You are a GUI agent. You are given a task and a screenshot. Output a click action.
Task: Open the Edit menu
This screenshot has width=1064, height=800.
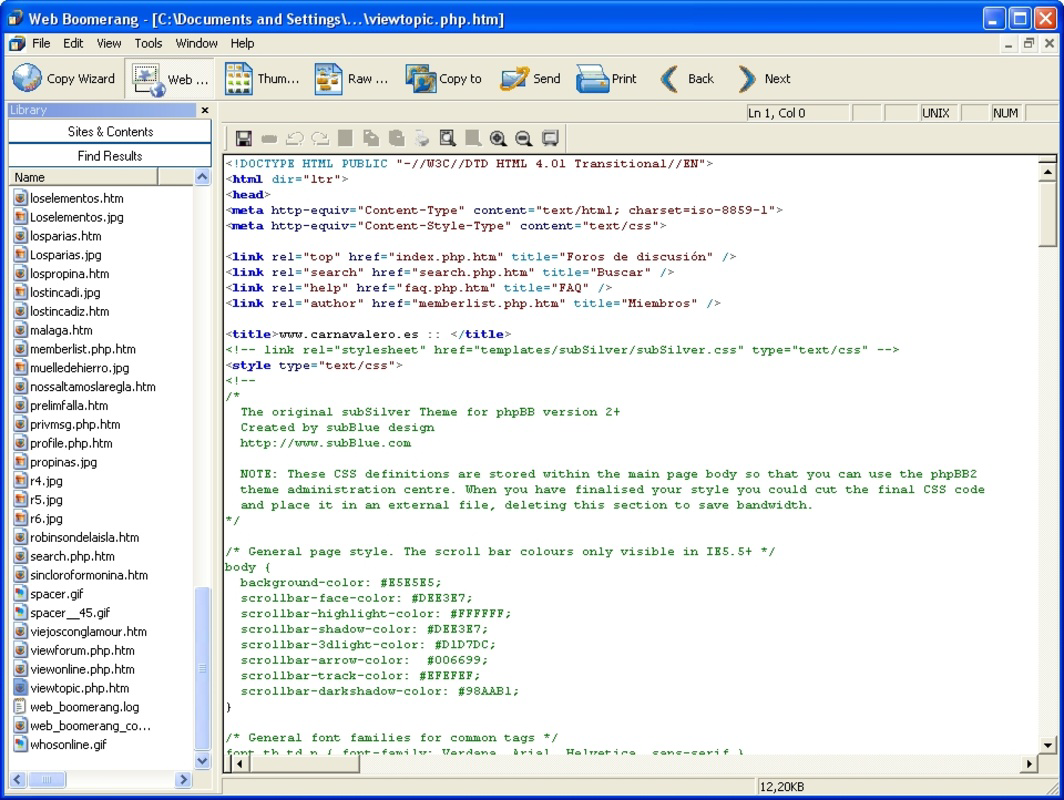pyautogui.click(x=73, y=43)
